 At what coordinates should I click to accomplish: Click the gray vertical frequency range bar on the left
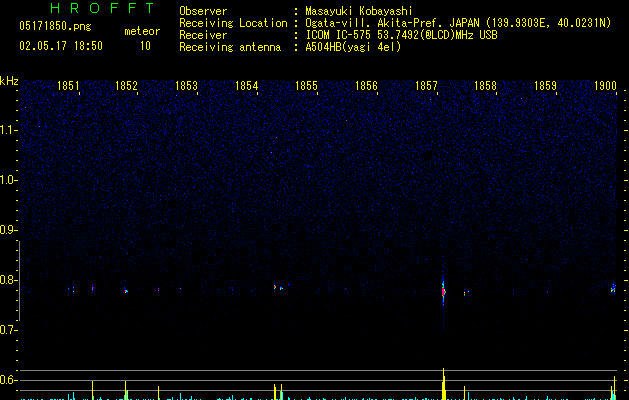[19, 280]
